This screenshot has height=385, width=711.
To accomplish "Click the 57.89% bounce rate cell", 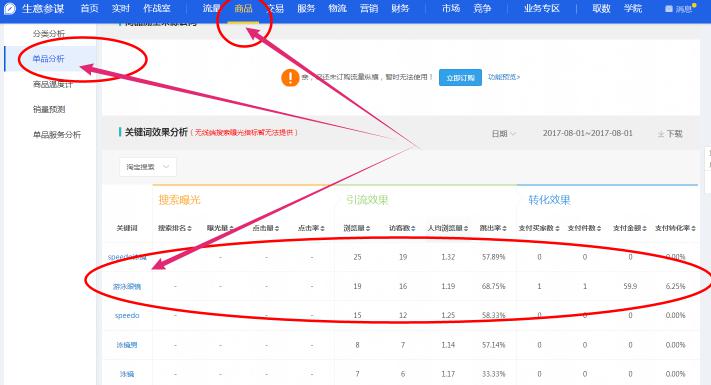I will [493, 257].
